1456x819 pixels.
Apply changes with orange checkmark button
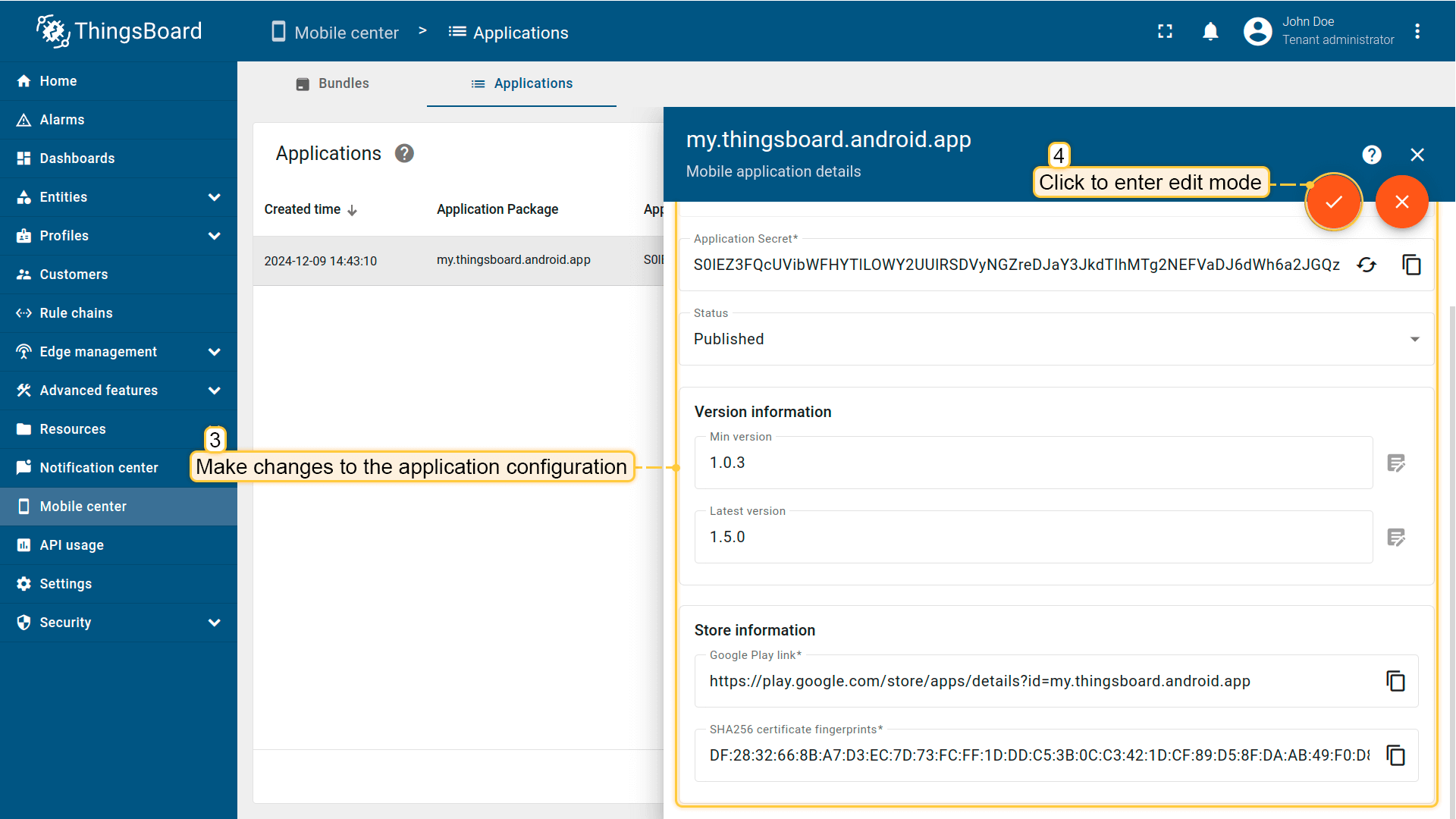click(1333, 202)
